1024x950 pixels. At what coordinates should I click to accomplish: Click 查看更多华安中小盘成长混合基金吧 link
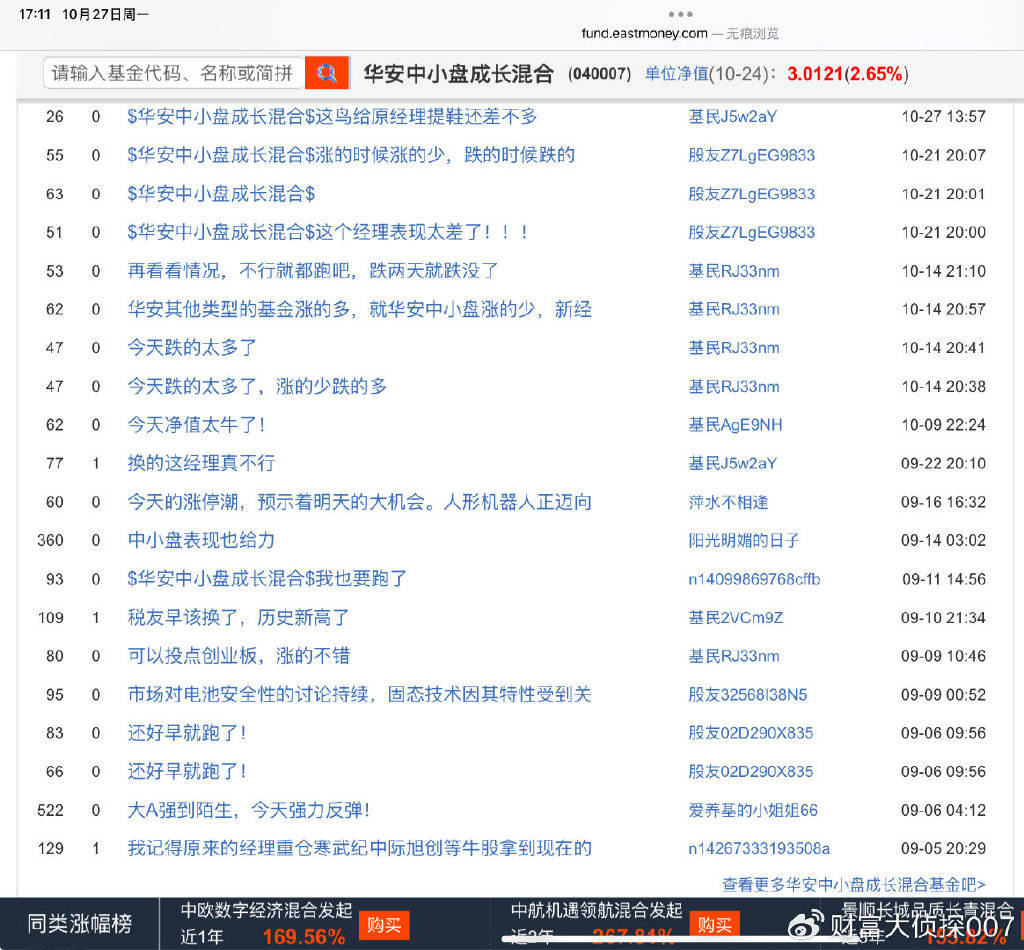(x=853, y=884)
